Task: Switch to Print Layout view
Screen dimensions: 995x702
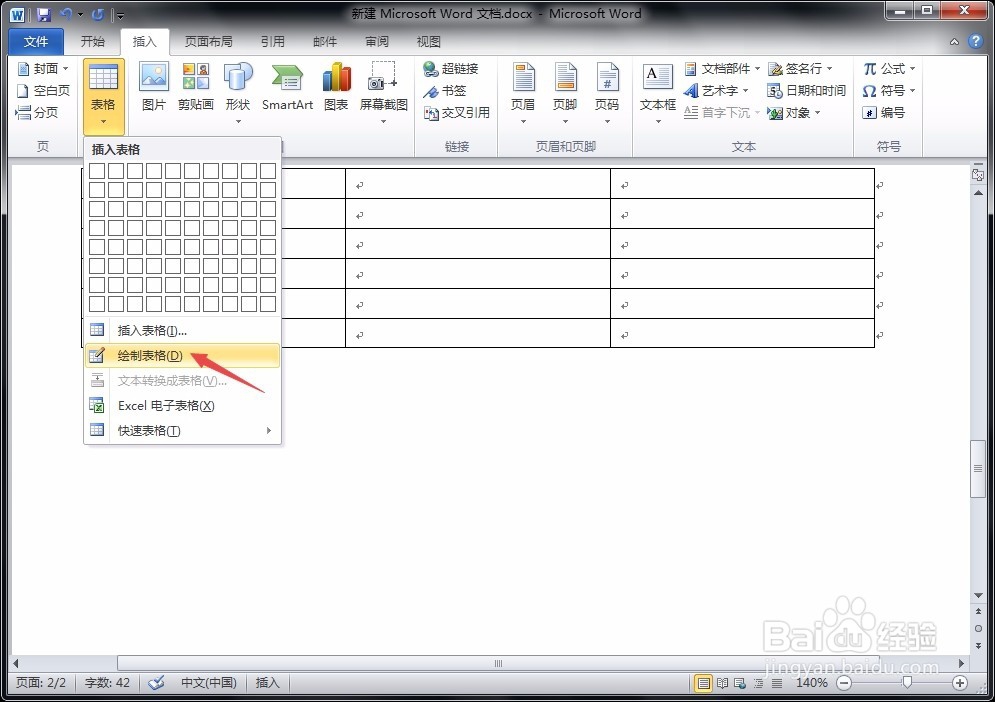Action: (703, 684)
